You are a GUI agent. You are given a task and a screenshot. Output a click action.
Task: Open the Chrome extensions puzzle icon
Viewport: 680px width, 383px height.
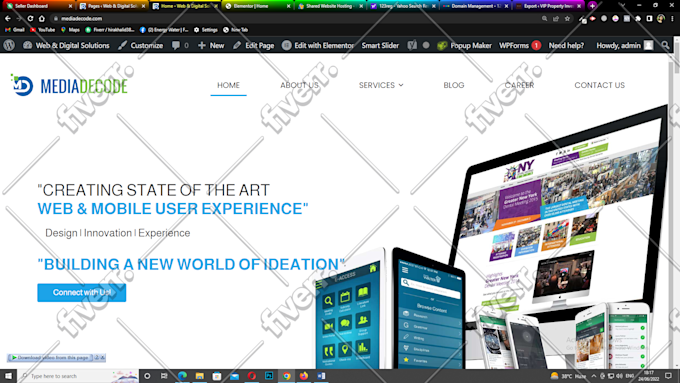(638, 19)
